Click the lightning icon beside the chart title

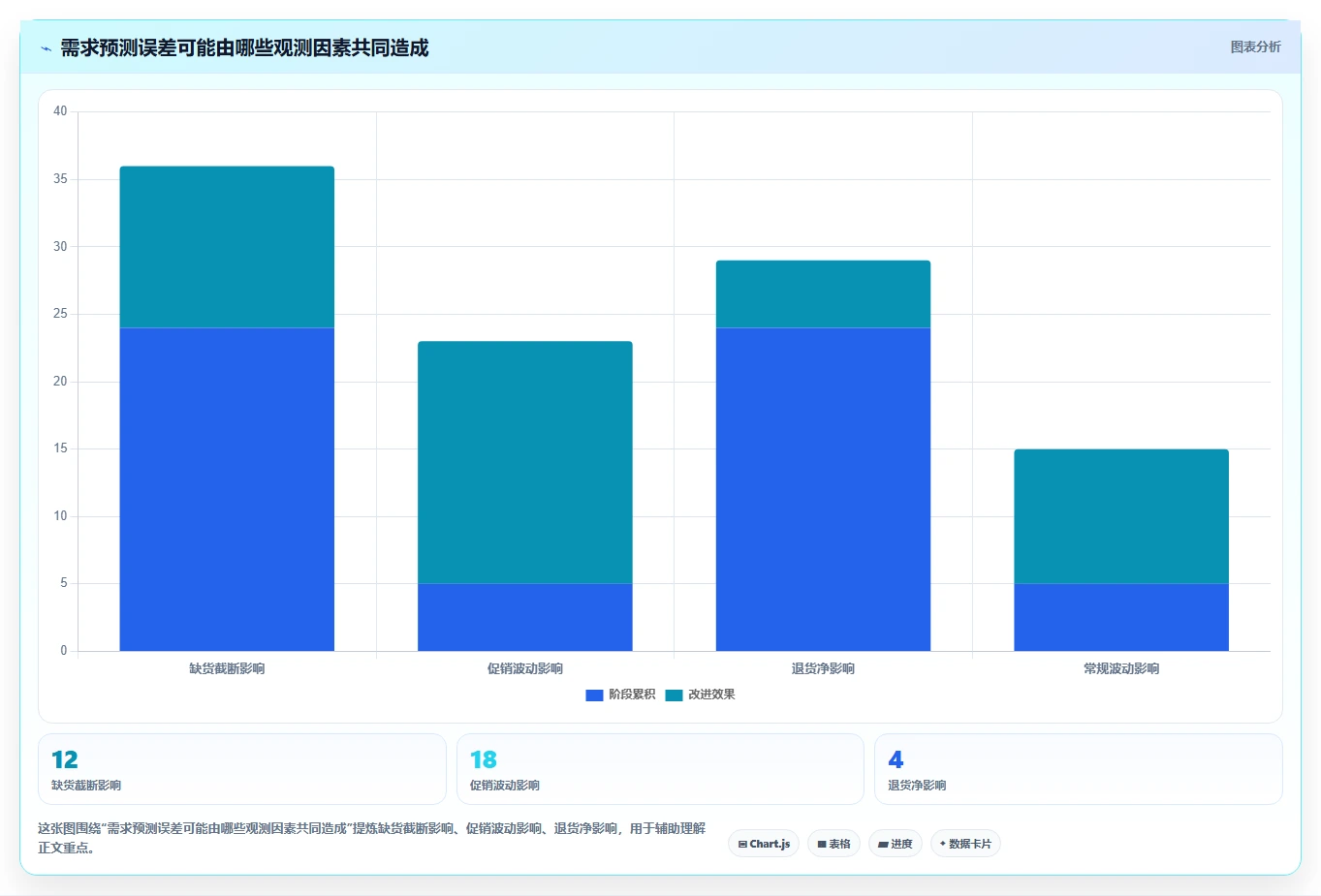47,48
